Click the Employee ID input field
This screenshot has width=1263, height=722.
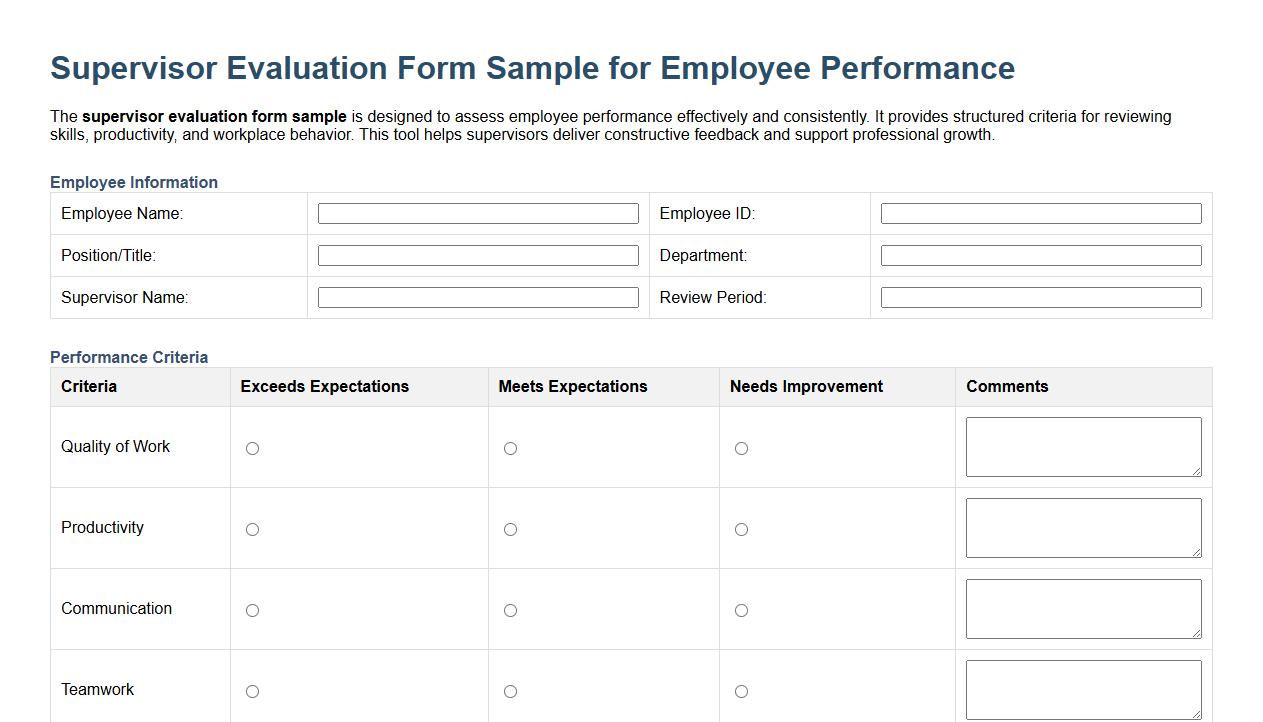(1040, 213)
